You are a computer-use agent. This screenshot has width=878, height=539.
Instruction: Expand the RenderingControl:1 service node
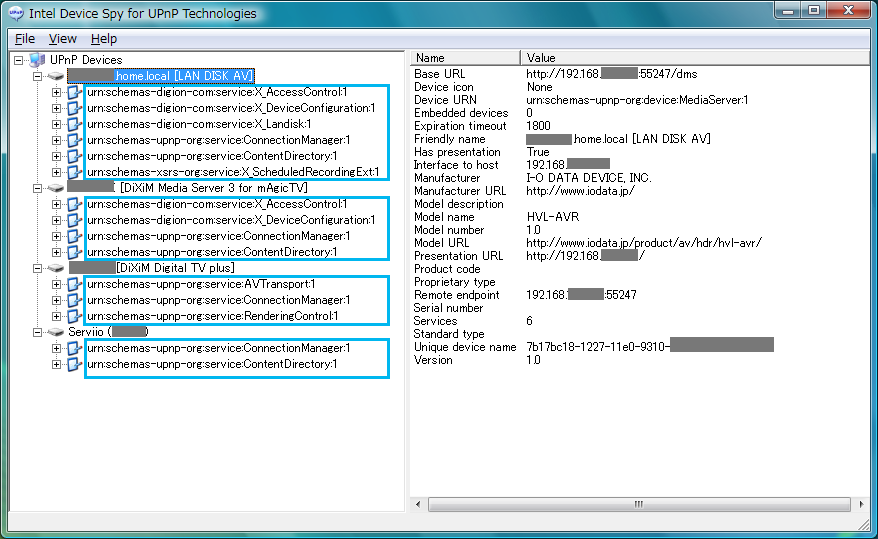tap(57, 316)
